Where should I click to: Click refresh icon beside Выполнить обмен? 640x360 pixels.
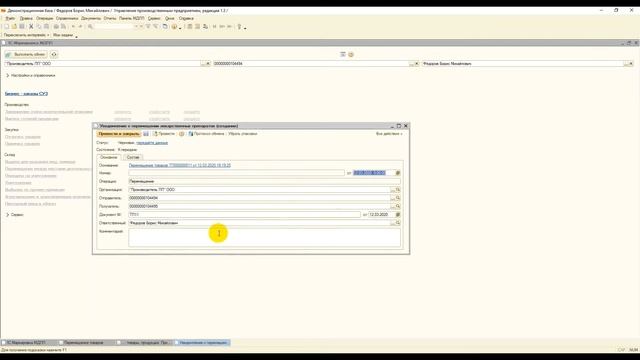[54, 54]
